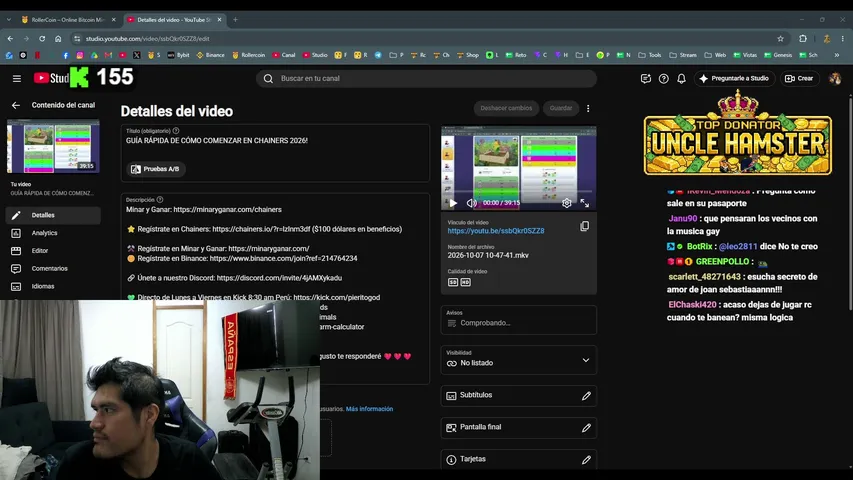Open the feedback icon in Studio header
853x480 pixels.
[646, 78]
